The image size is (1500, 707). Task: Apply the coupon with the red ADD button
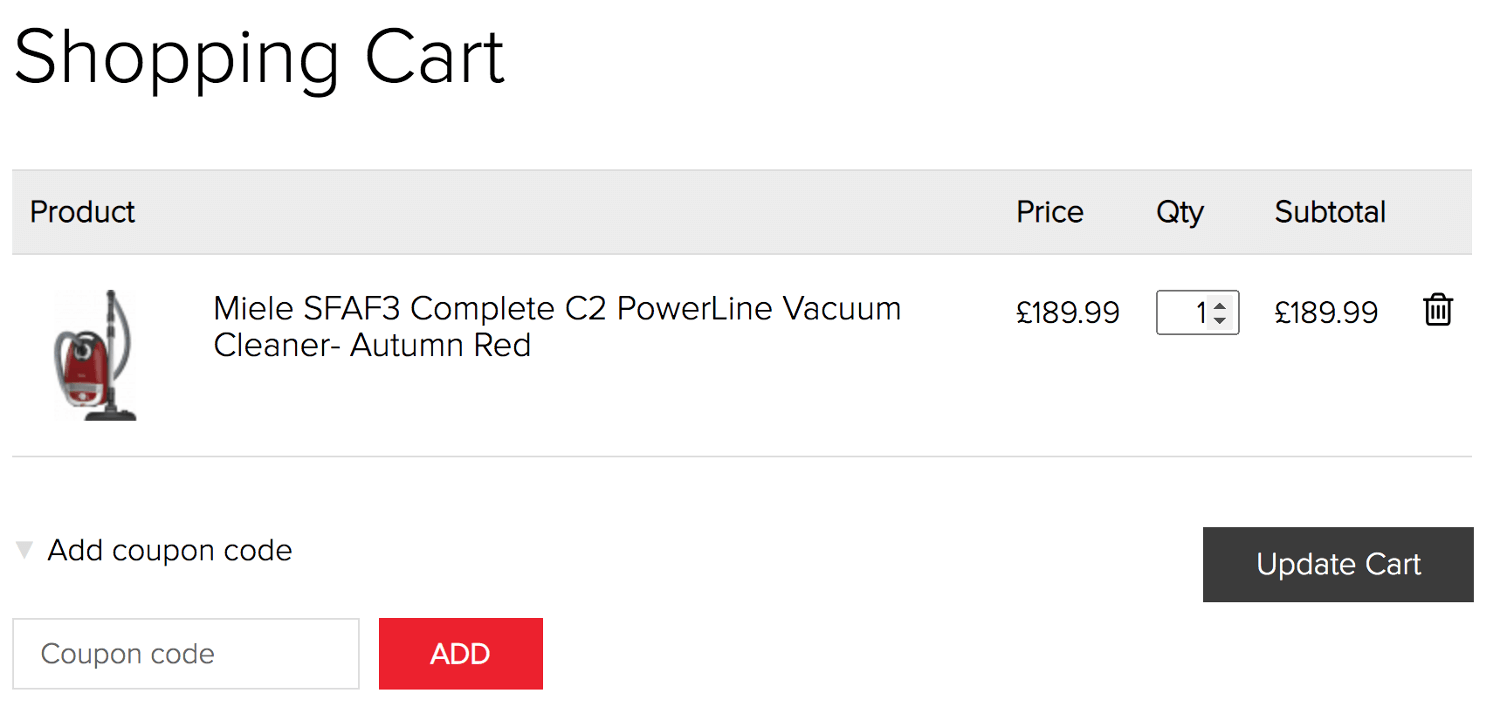[x=461, y=654]
